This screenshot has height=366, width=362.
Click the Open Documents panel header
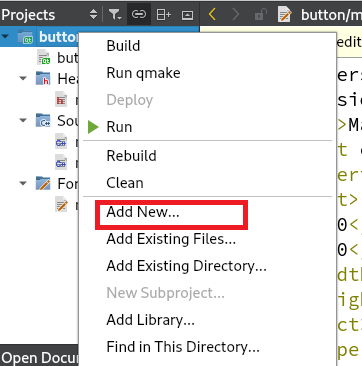[x=39, y=358]
